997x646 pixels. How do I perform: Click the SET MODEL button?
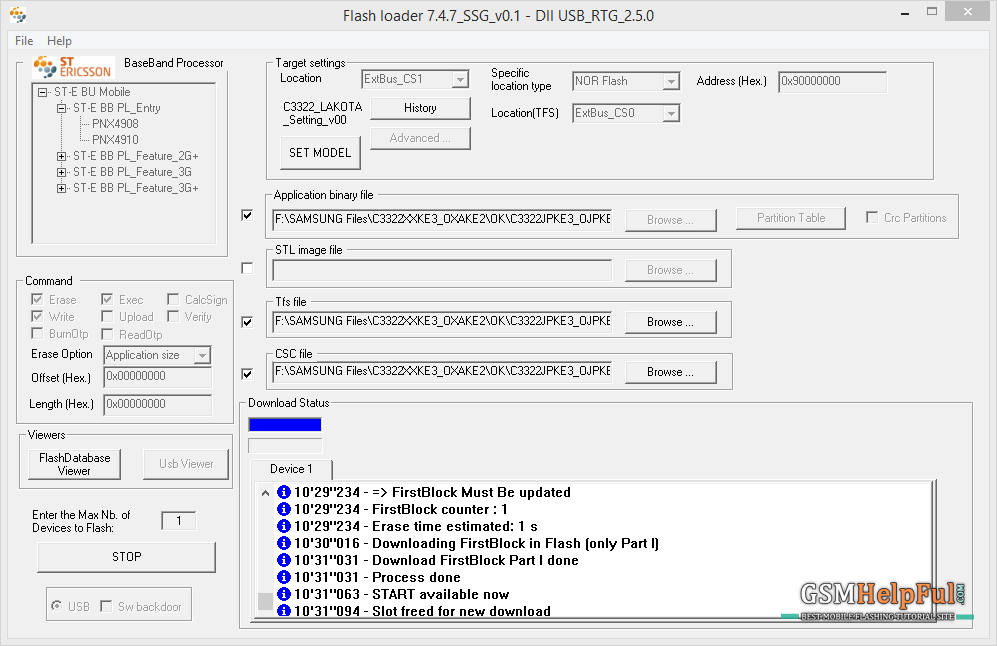point(320,153)
